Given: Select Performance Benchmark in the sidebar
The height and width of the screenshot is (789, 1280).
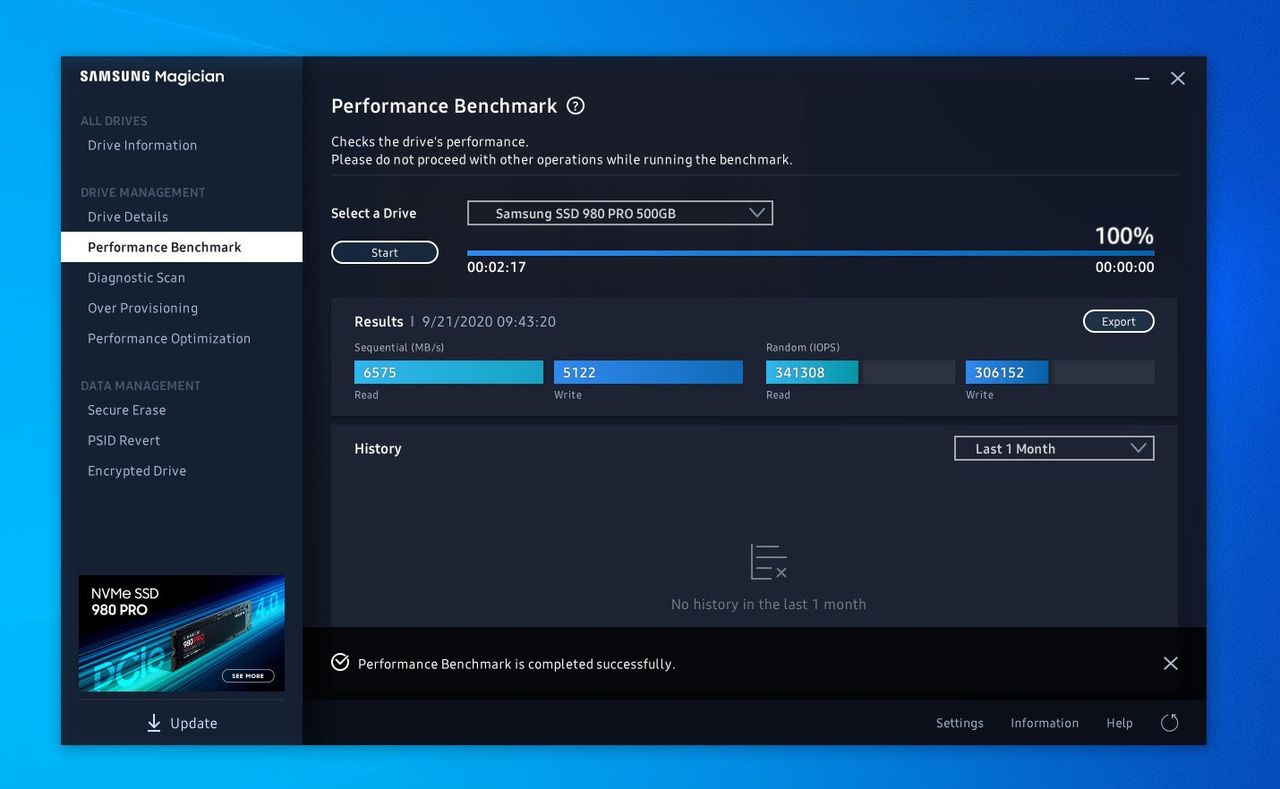Looking at the screenshot, I should pyautogui.click(x=181, y=247).
